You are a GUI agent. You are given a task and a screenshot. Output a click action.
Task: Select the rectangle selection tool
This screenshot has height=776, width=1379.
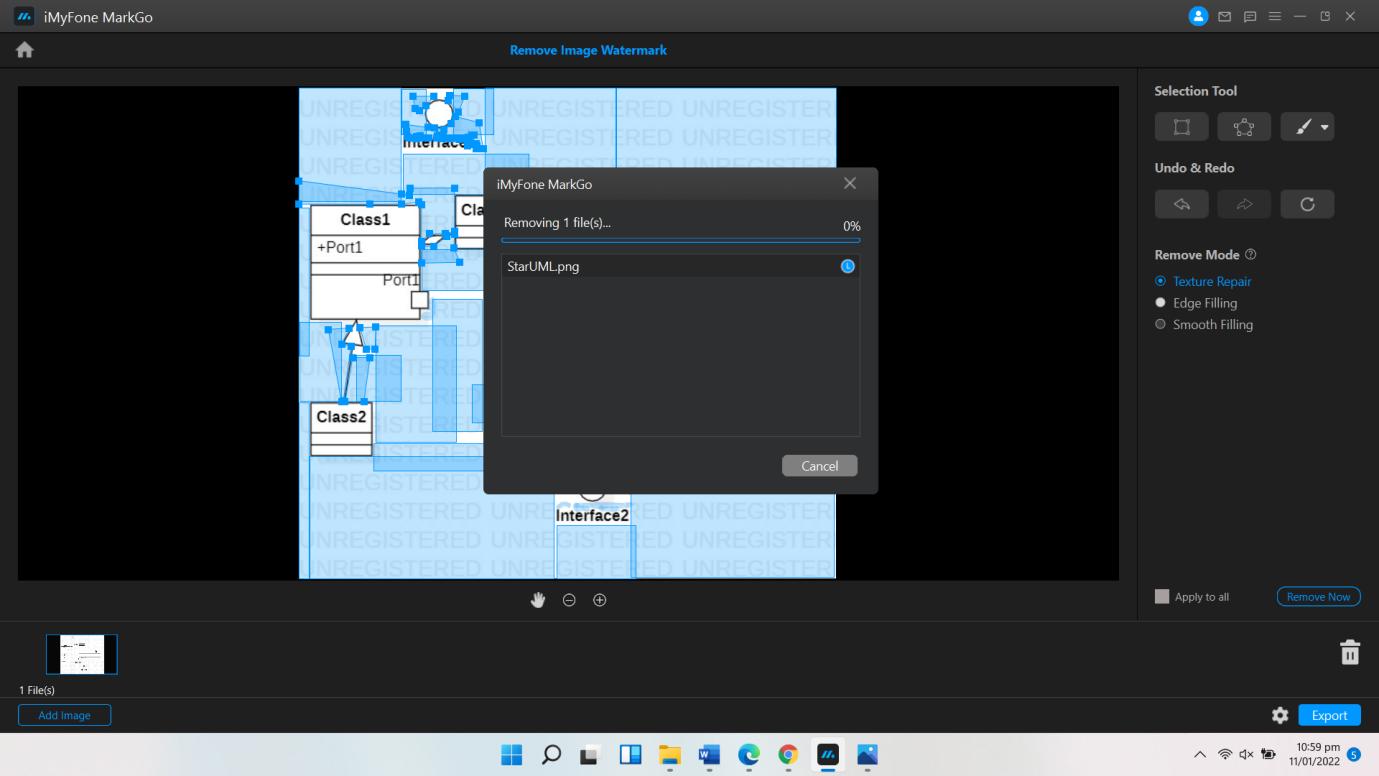[x=1181, y=126]
